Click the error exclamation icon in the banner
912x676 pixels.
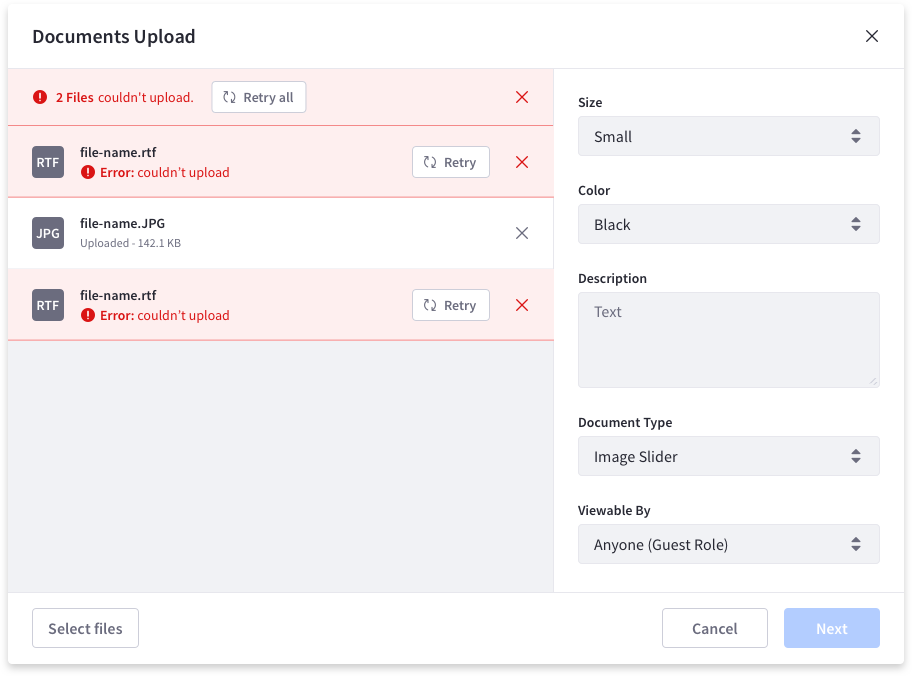pyautogui.click(x=40, y=97)
